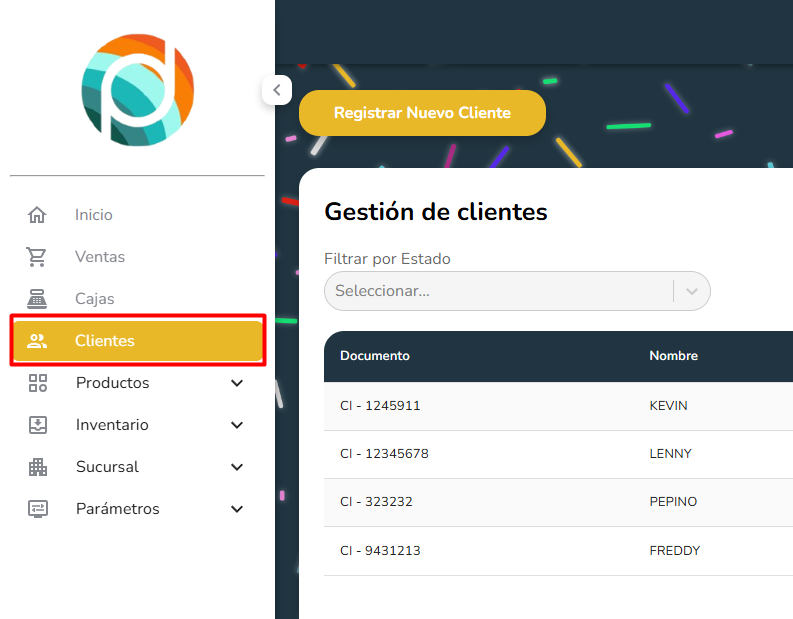Collapse the sidebar with arrow button
The image size is (793, 619).
(276, 89)
